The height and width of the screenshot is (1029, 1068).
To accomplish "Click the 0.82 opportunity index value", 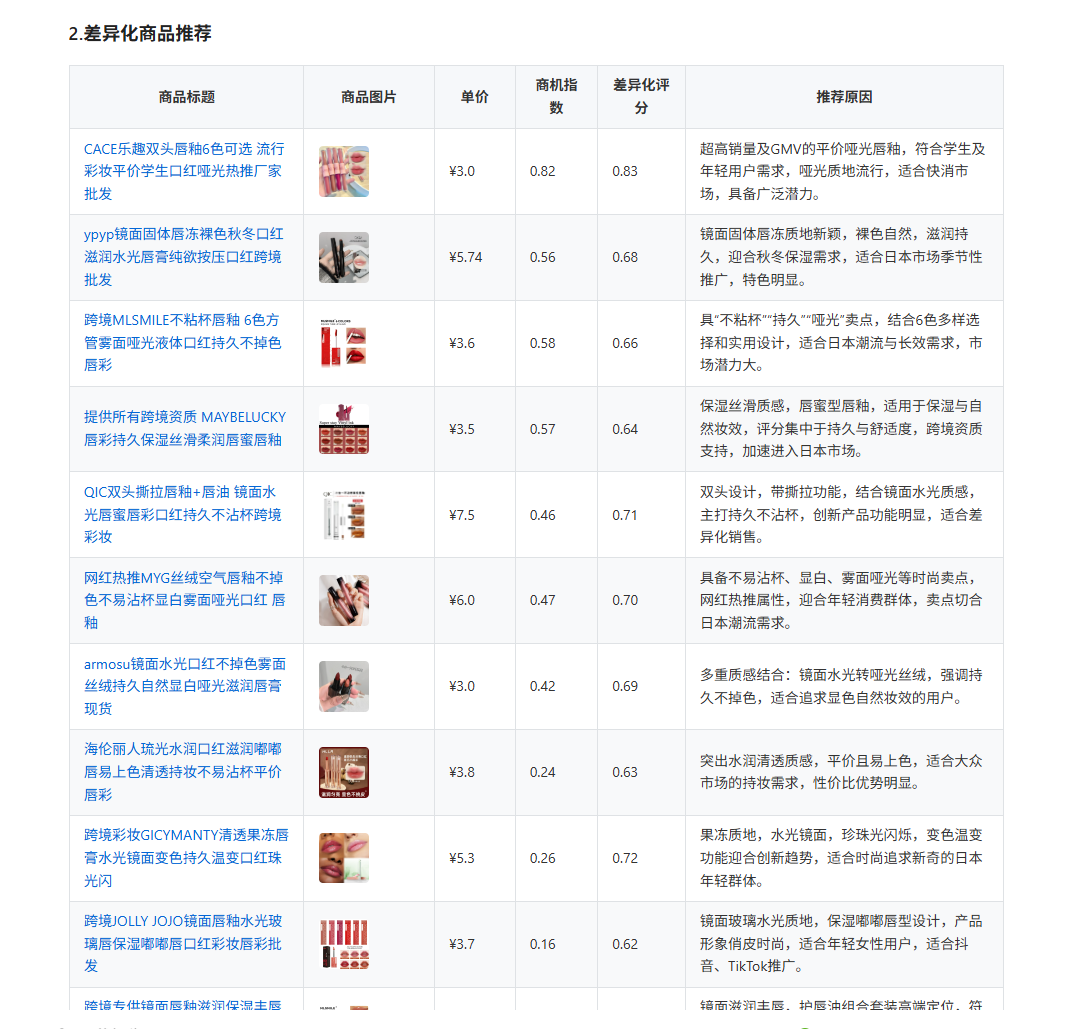I will (543, 172).
